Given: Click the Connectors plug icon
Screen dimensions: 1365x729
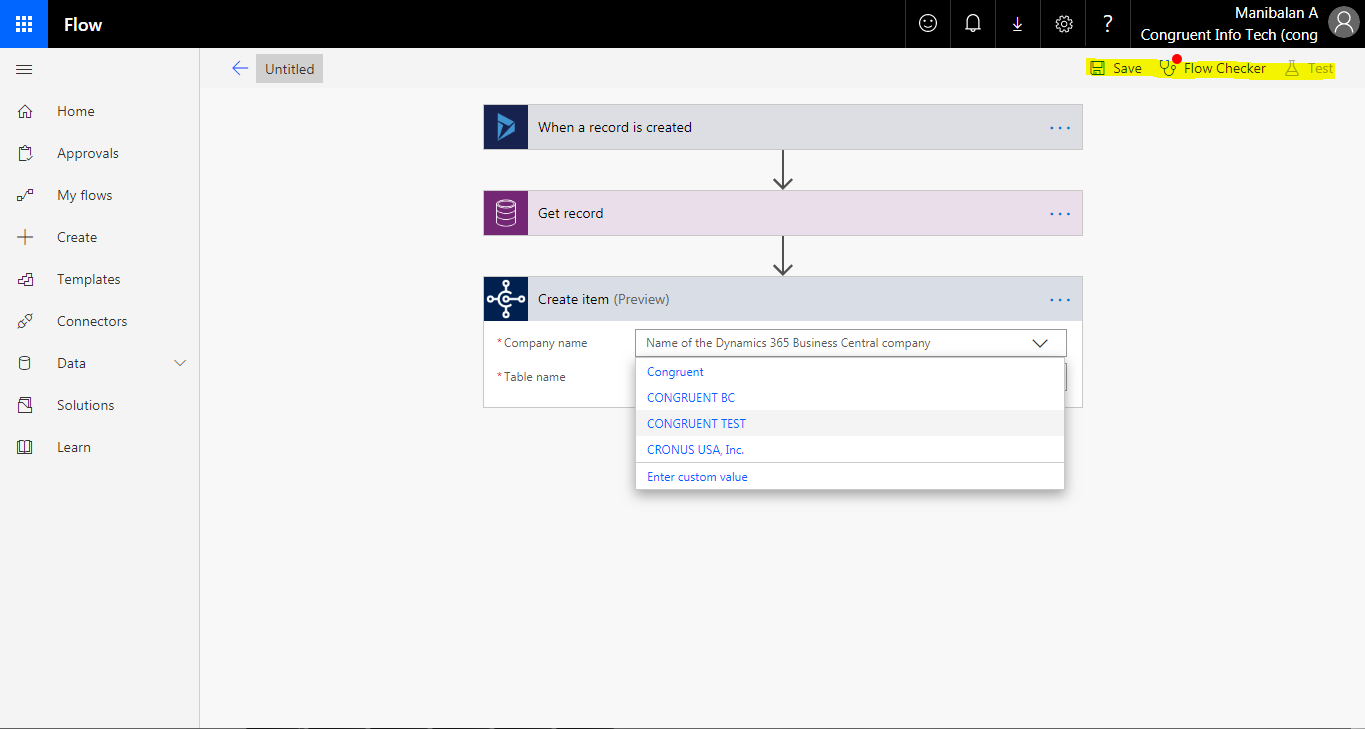Looking at the screenshot, I should [x=25, y=321].
